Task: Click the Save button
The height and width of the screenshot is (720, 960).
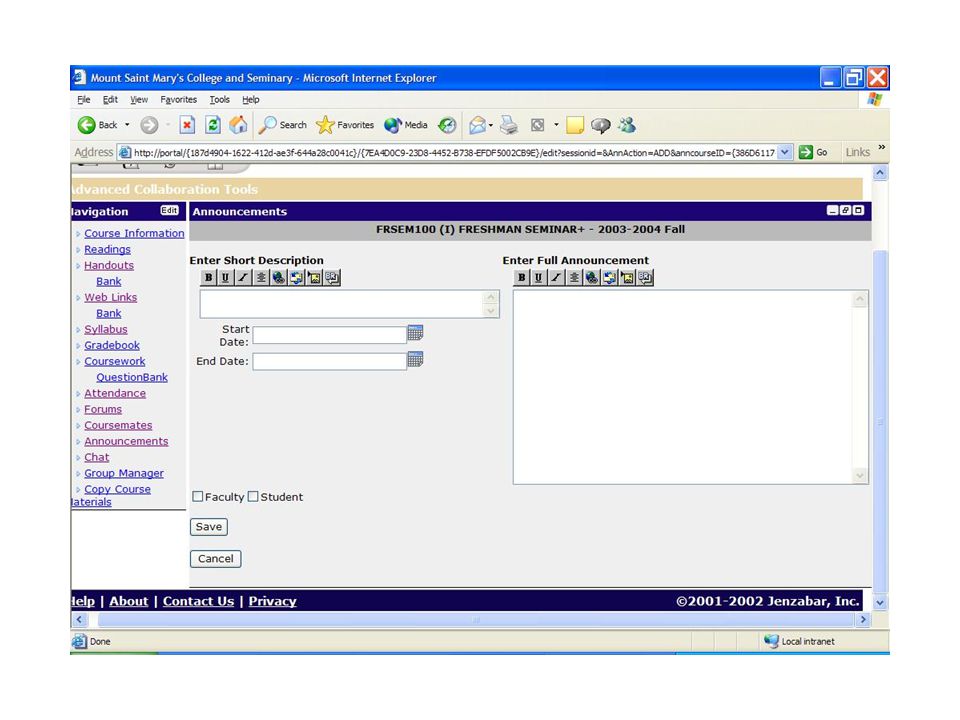Action: click(x=209, y=527)
